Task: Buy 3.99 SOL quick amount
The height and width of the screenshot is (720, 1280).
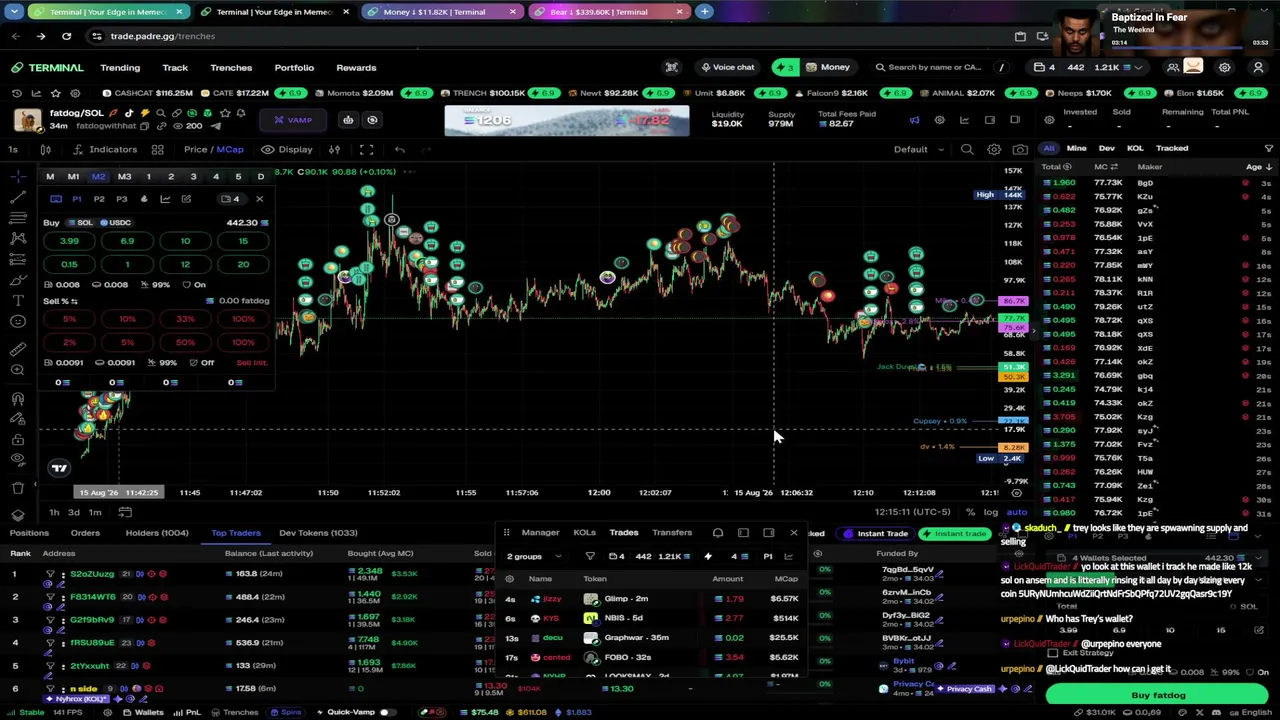Action: (69, 241)
